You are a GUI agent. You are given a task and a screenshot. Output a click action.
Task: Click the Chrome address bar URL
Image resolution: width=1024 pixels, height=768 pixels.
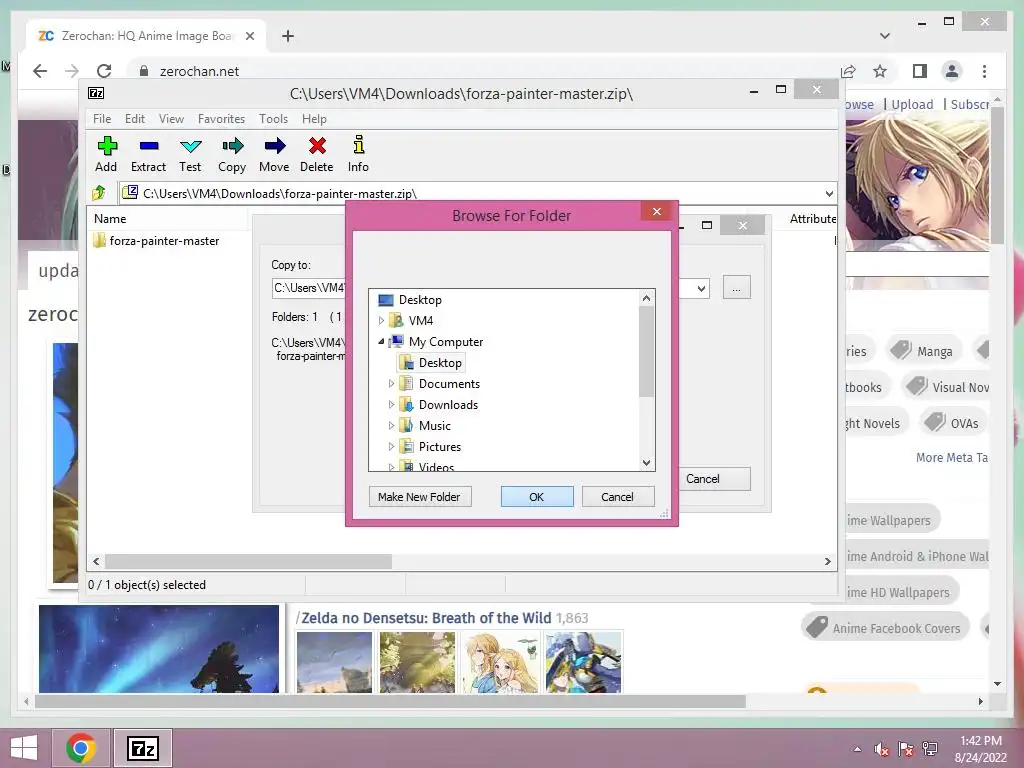tap(199, 71)
